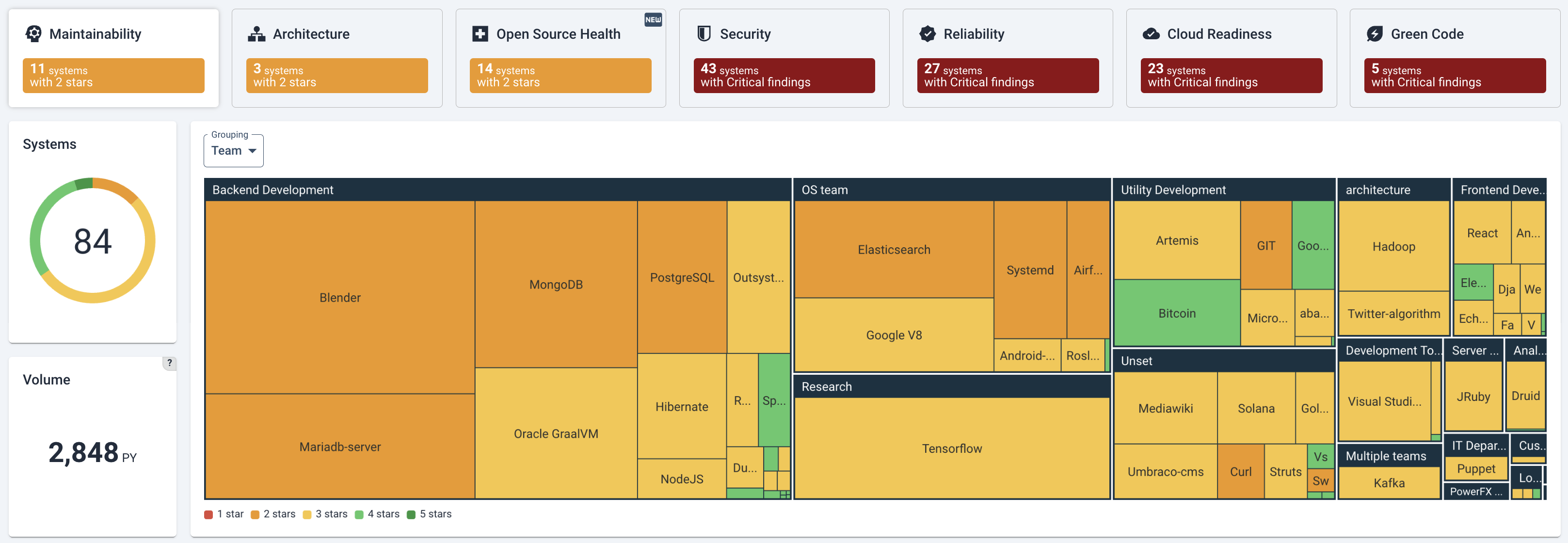Expand the Backend Development group header
1568x543 pixels.
[x=272, y=190]
